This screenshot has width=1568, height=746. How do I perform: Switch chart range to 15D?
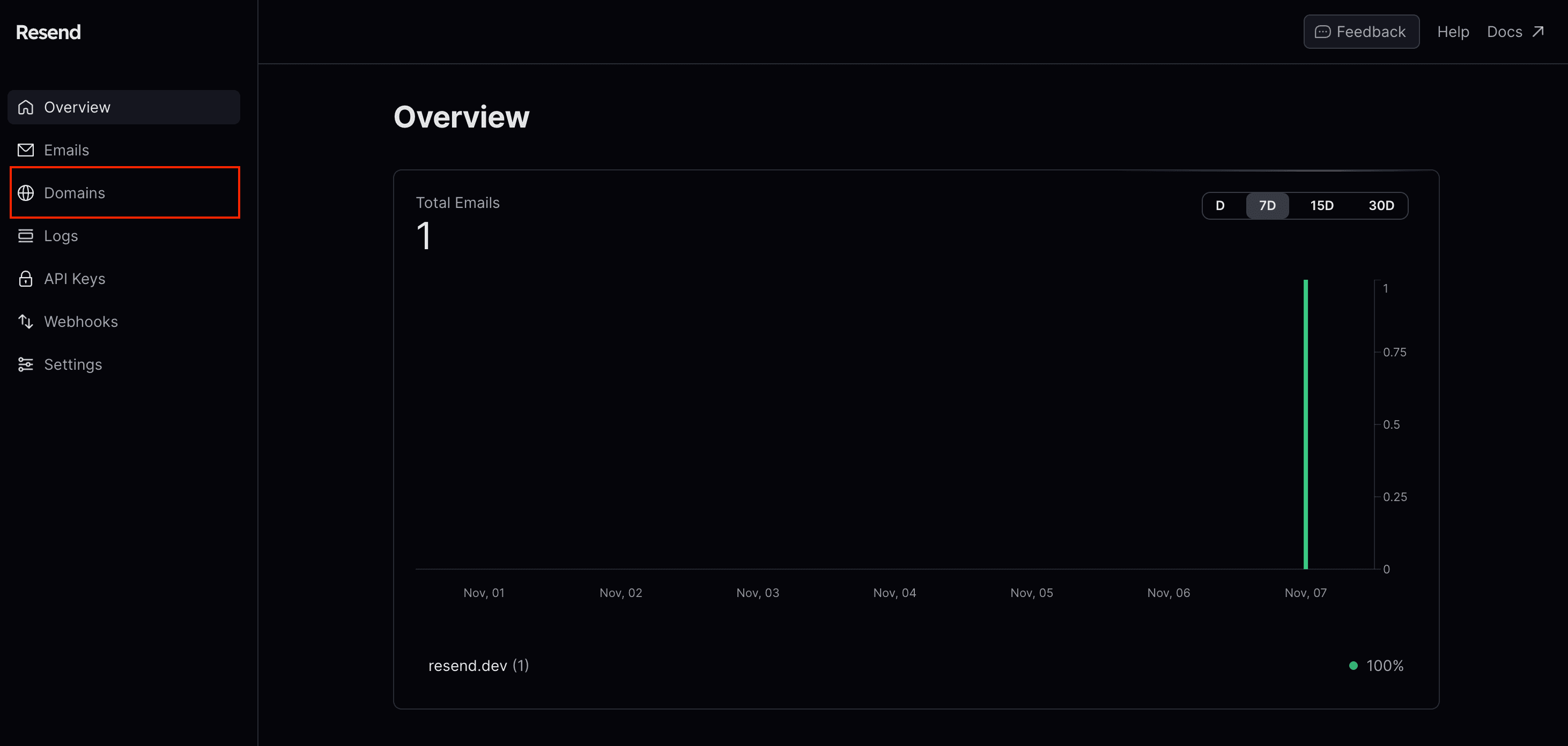pos(1321,206)
